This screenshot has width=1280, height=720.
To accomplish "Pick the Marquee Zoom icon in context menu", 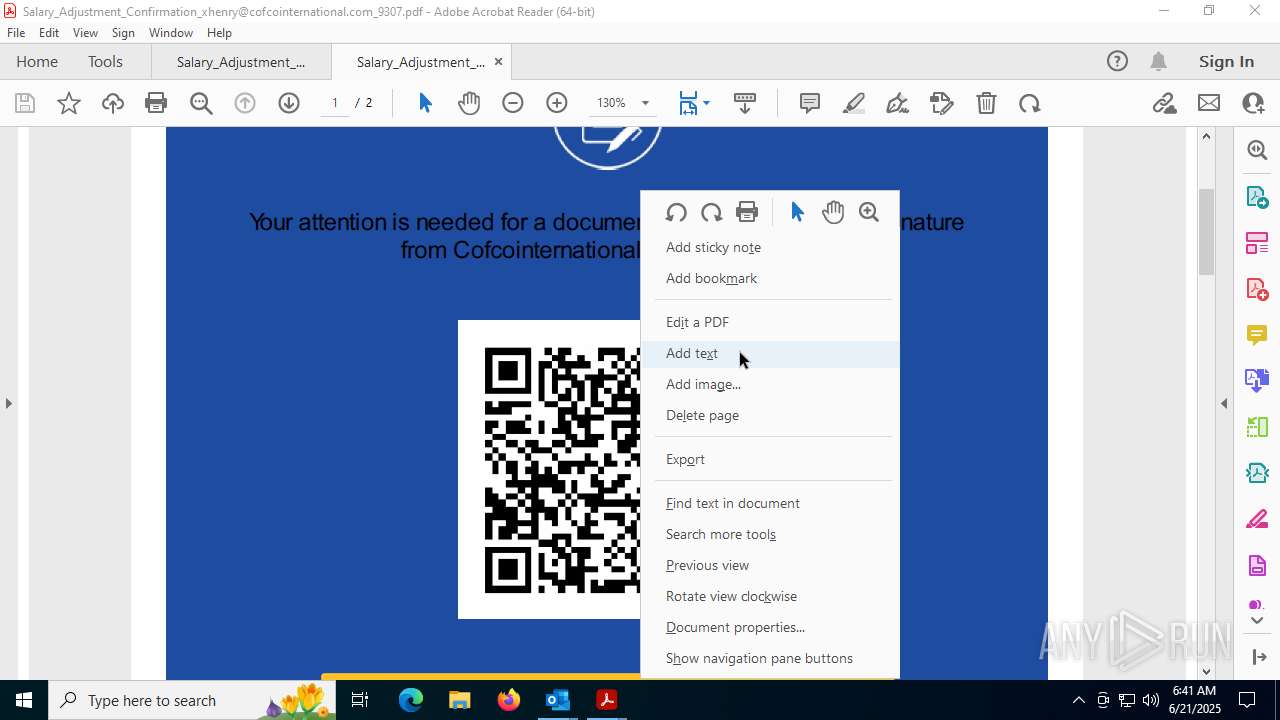I will pos(869,212).
